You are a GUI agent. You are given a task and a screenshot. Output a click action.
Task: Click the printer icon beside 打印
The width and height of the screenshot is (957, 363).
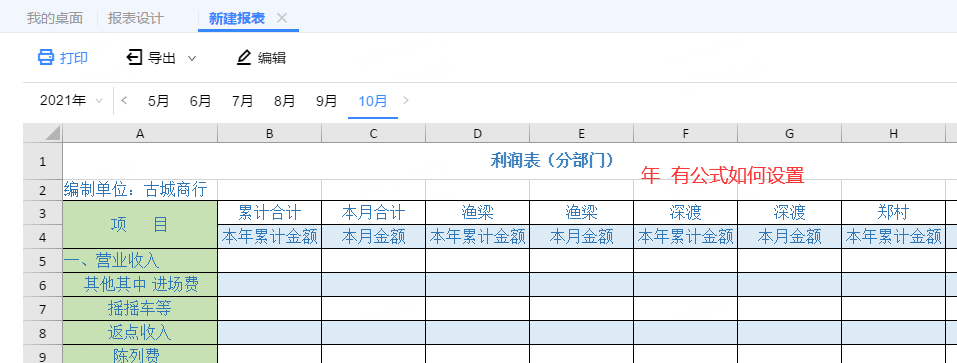click(x=46, y=58)
